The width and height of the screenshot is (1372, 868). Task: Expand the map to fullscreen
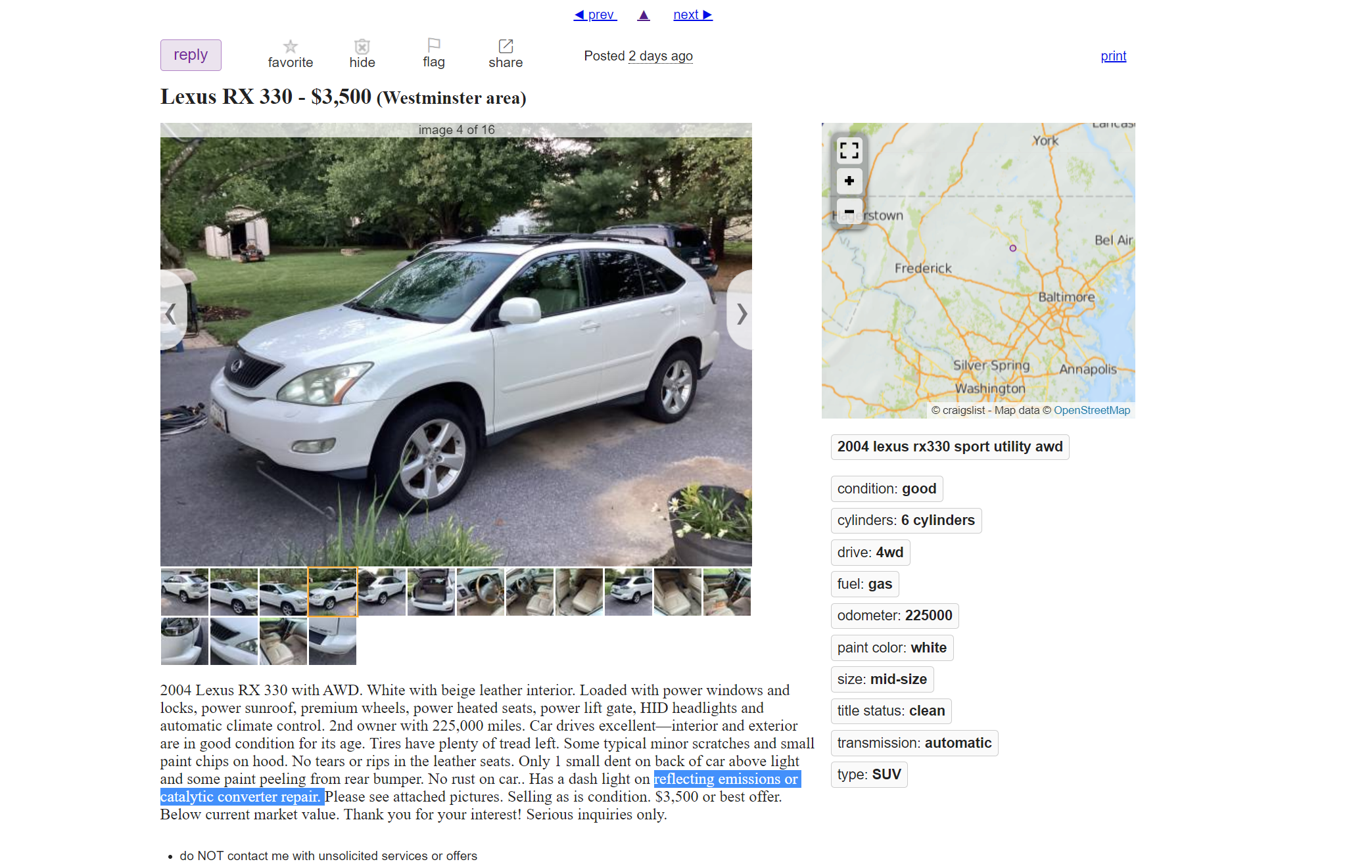pos(849,150)
